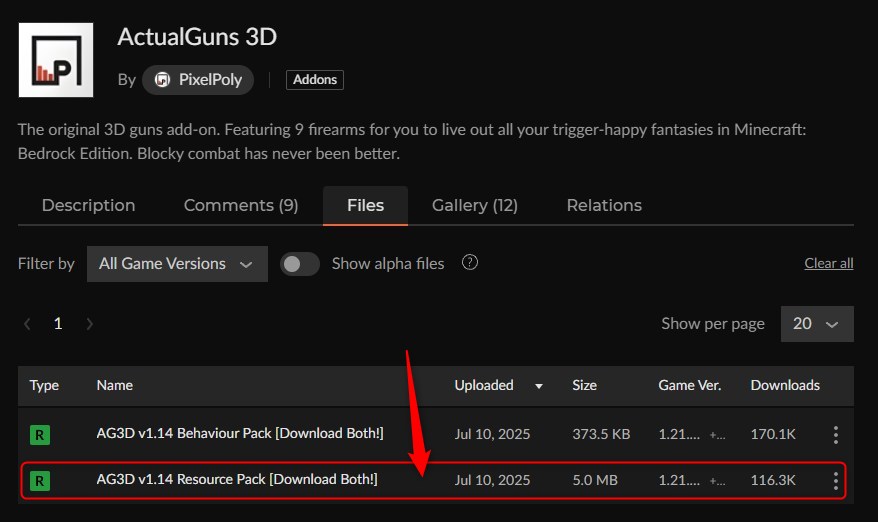878x522 pixels.
Task: Switch to the Comments (9) tab
Action: (241, 206)
